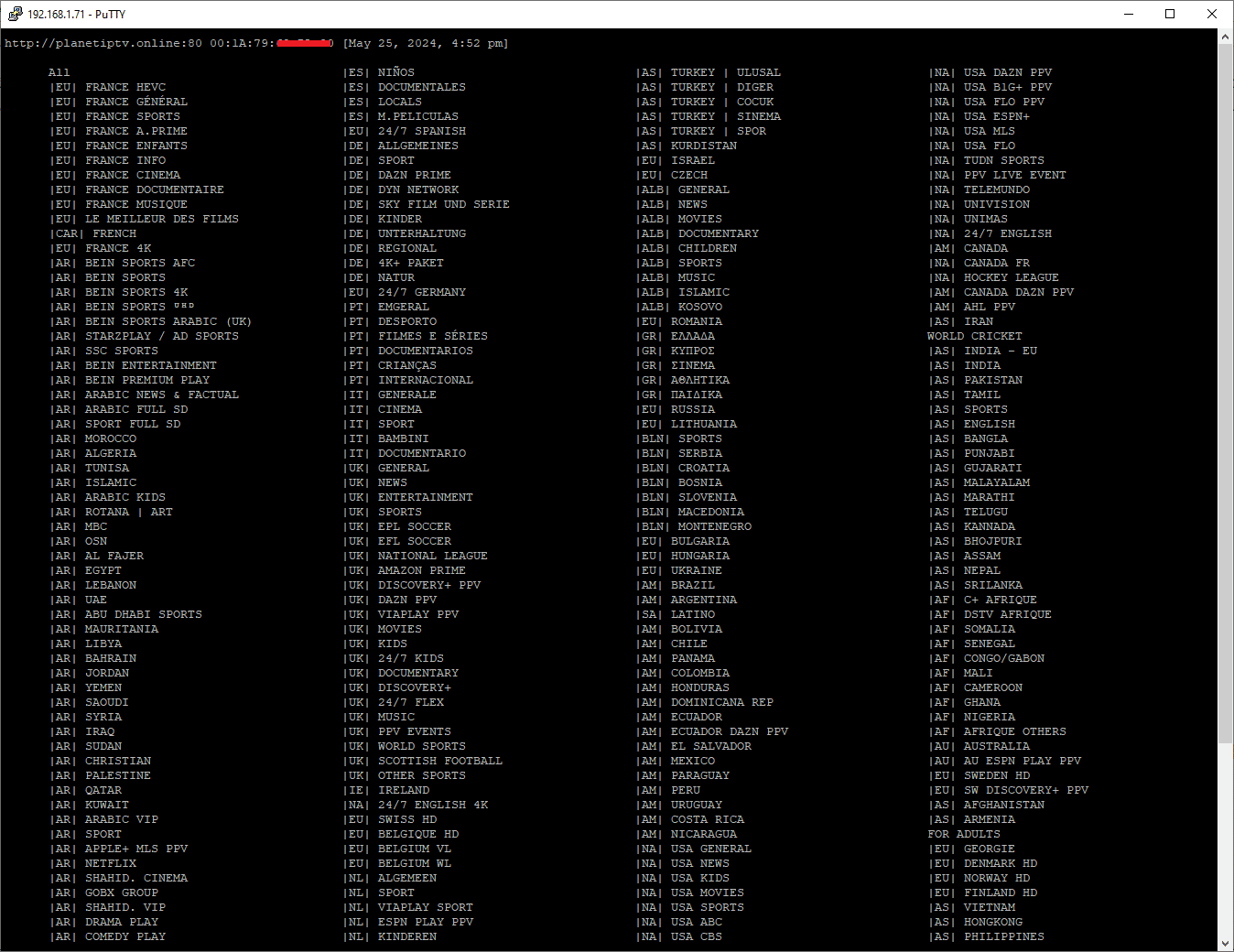
Task: Select '|AF| DSTV AFRIQUE' entry
Action: click(x=990, y=614)
